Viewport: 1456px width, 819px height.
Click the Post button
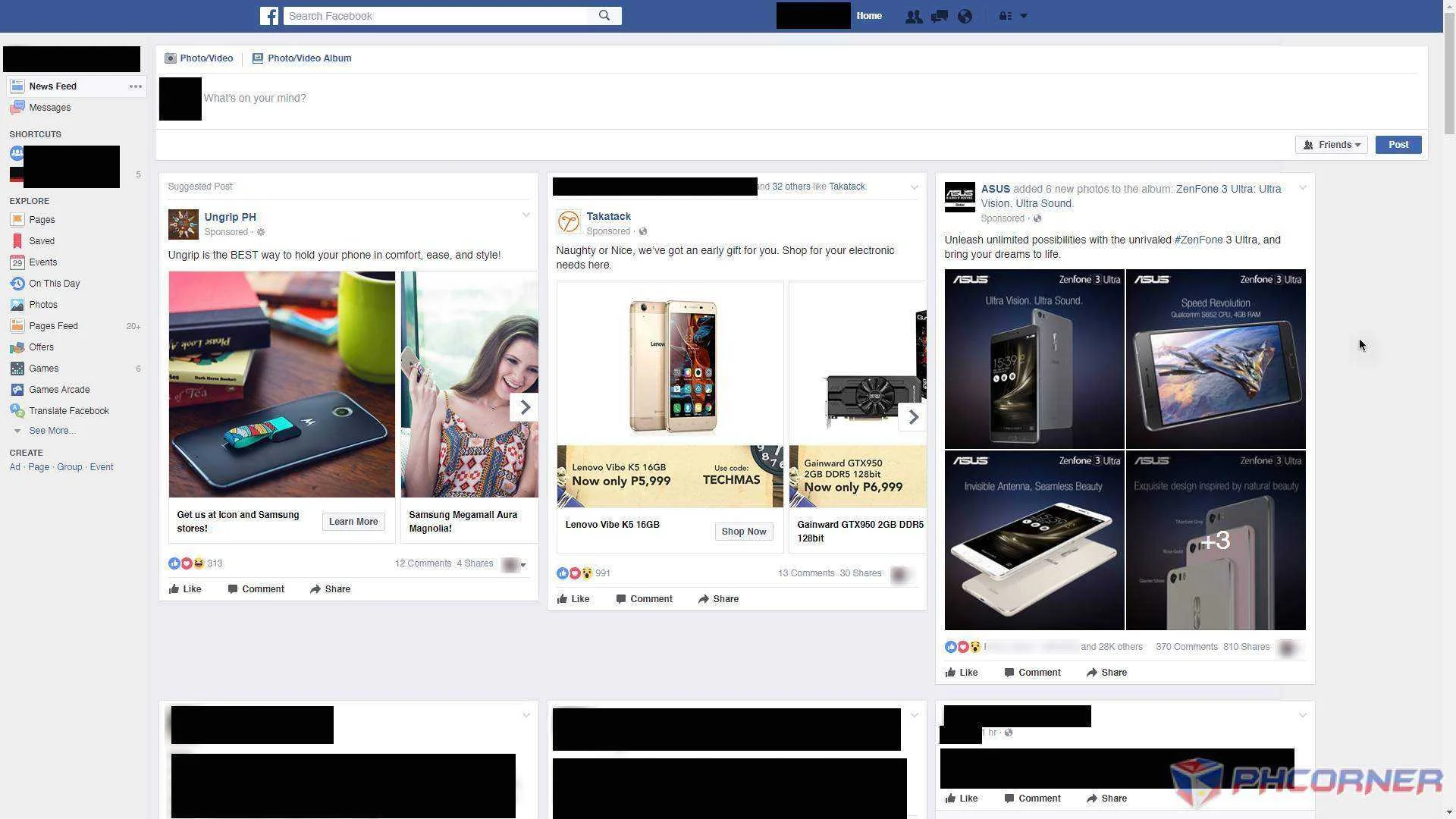click(1398, 145)
